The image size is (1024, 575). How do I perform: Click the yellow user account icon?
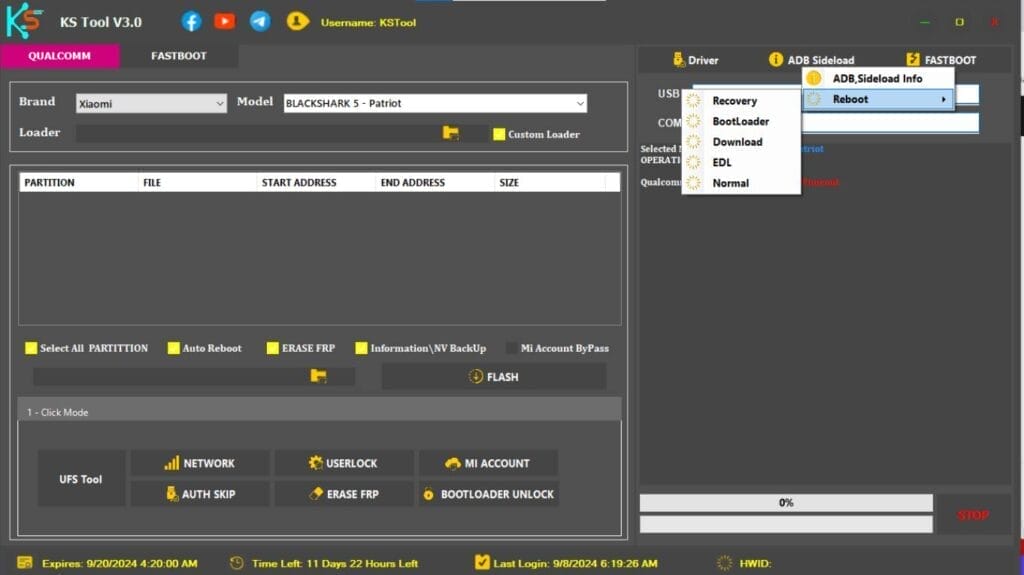click(297, 22)
